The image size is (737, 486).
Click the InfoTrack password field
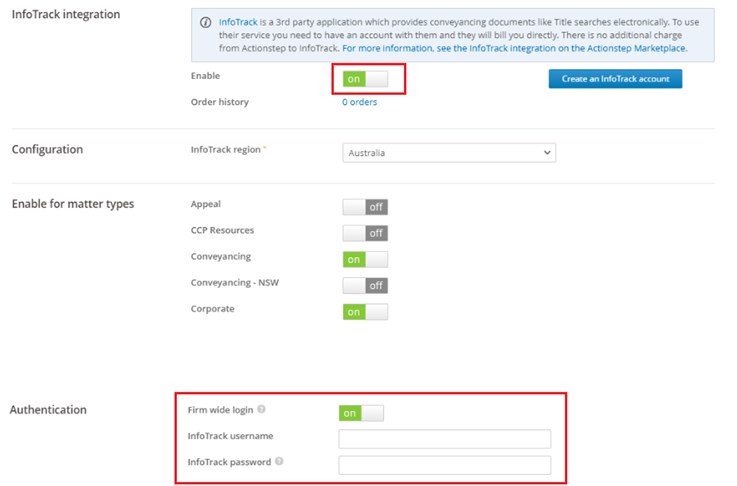[445, 465]
